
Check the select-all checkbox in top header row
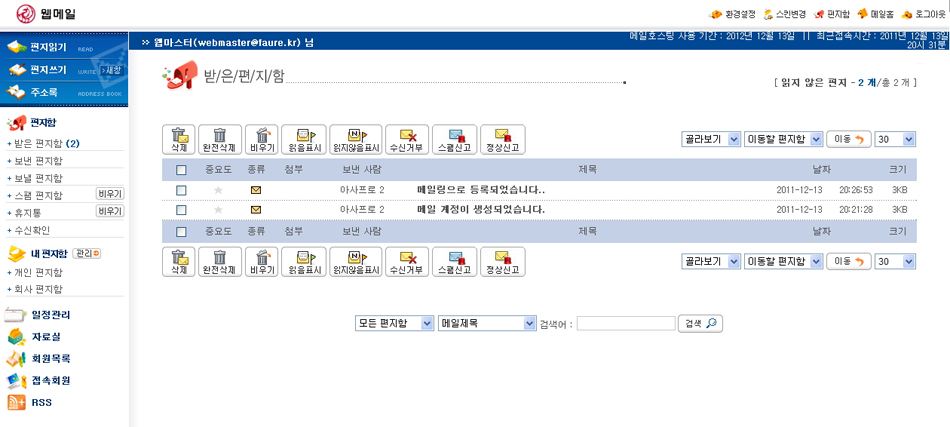[x=181, y=171]
